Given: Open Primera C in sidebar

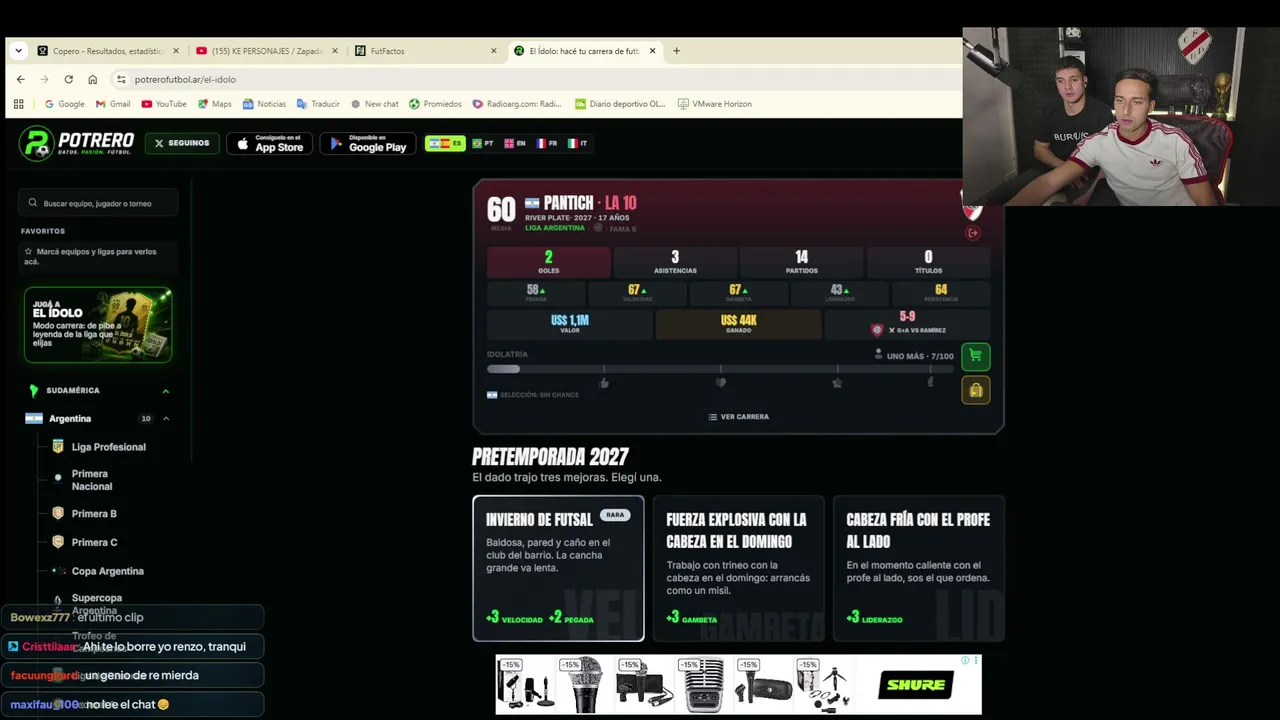Looking at the screenshot, I should (94, 542).
